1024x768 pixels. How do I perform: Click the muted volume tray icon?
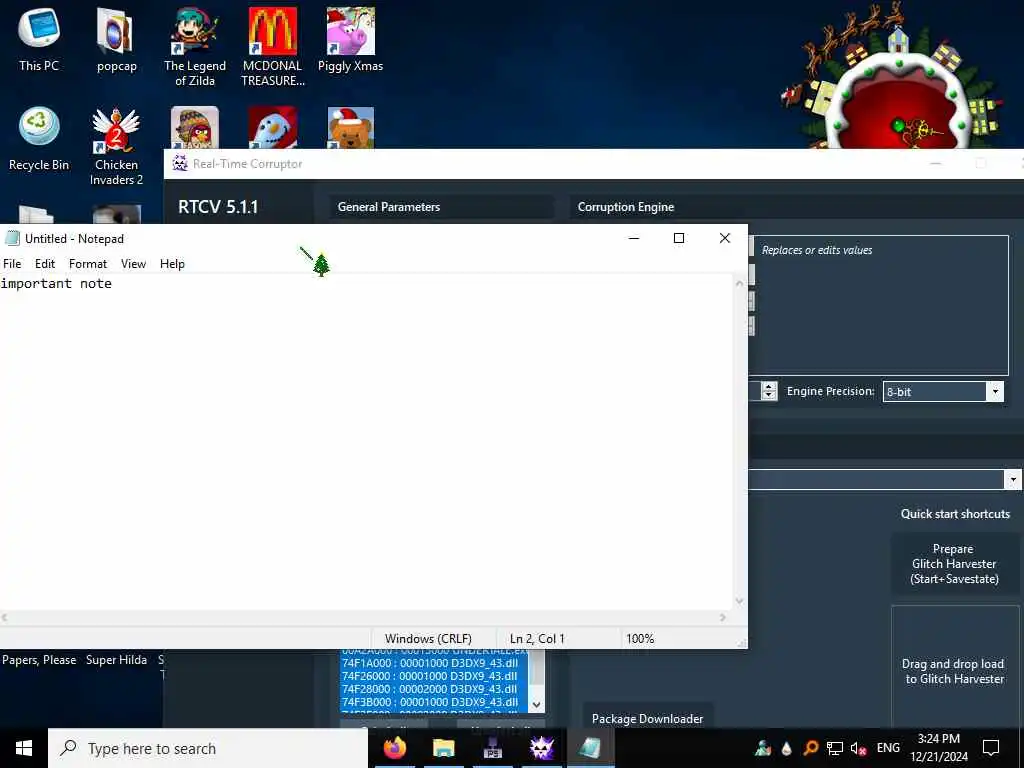pyautogui.click(x=858, y=748)
